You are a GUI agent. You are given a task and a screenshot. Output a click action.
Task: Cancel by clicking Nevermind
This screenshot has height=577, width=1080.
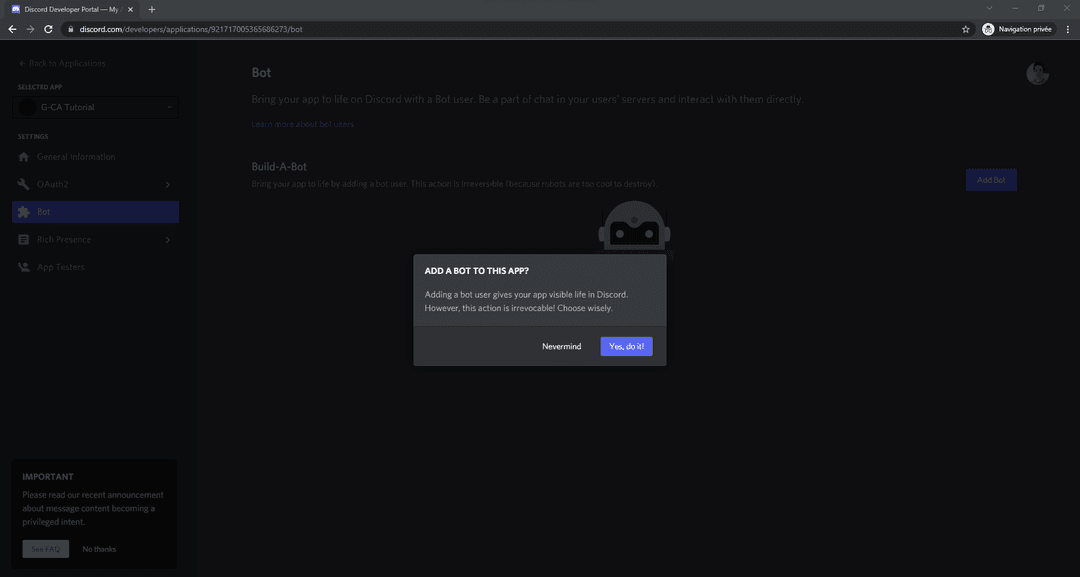click(x=561, y=346)
